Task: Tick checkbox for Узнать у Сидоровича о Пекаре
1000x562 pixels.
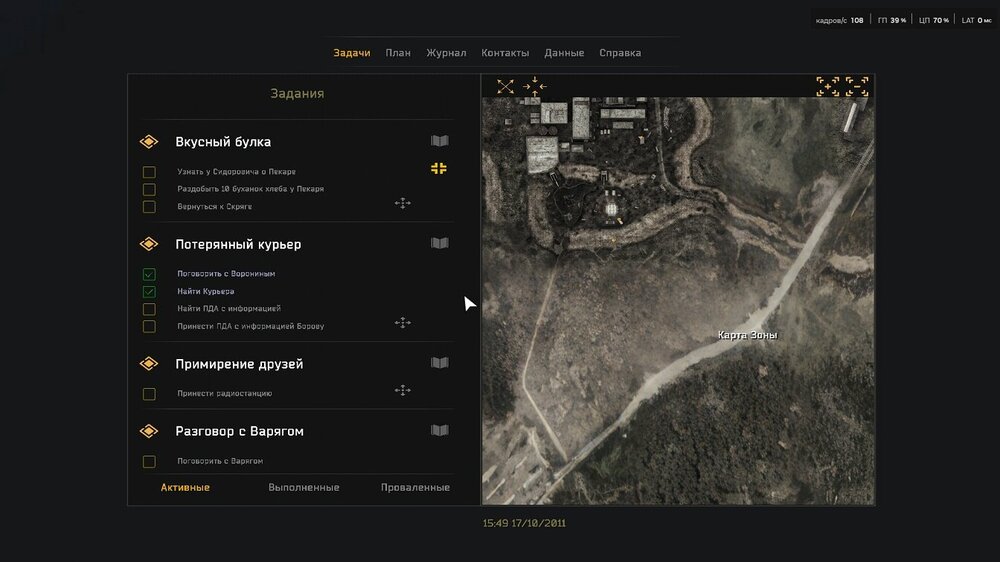Action: [x=149, y=172]
